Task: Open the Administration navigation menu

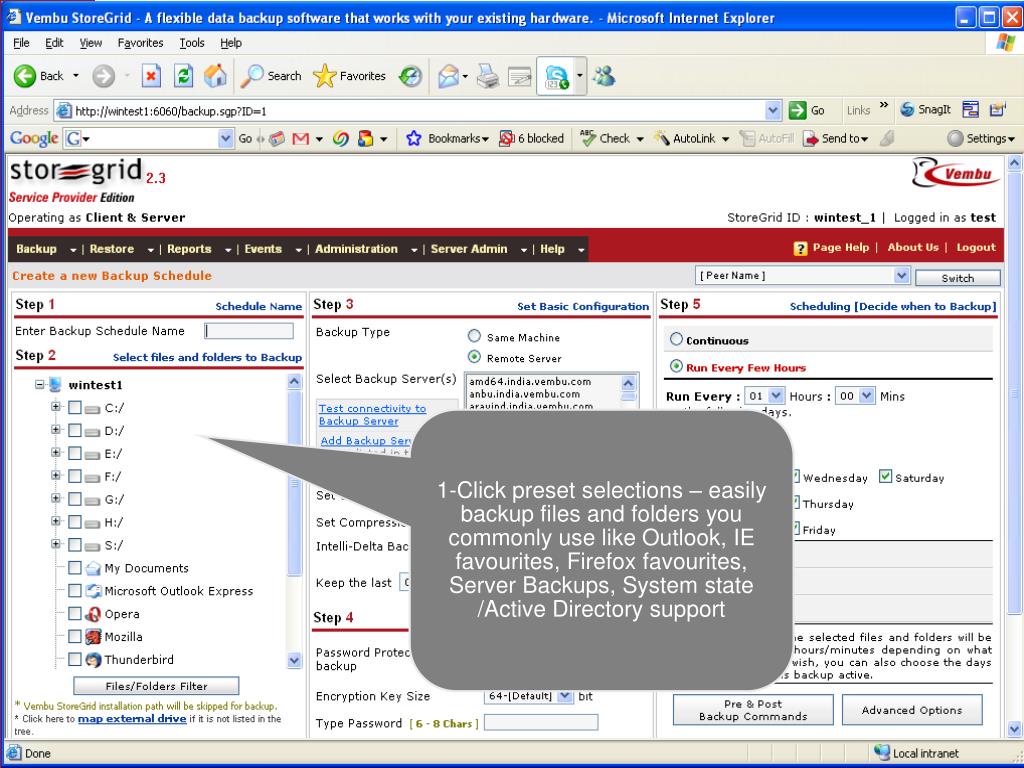Action: [x=366, y=249]
